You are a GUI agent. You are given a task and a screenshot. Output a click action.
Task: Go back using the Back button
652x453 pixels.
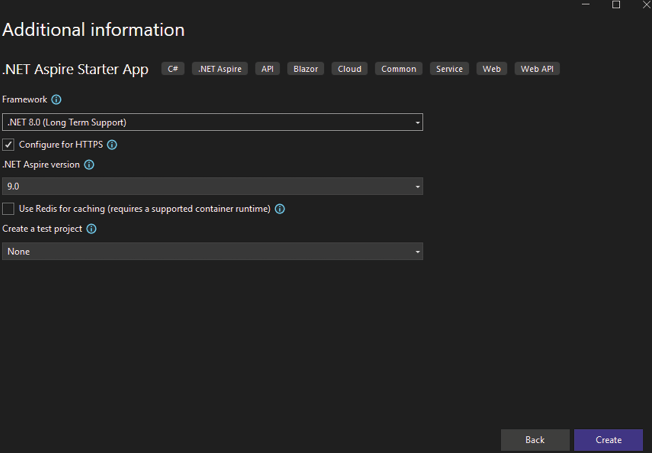(x=535, y=440)
